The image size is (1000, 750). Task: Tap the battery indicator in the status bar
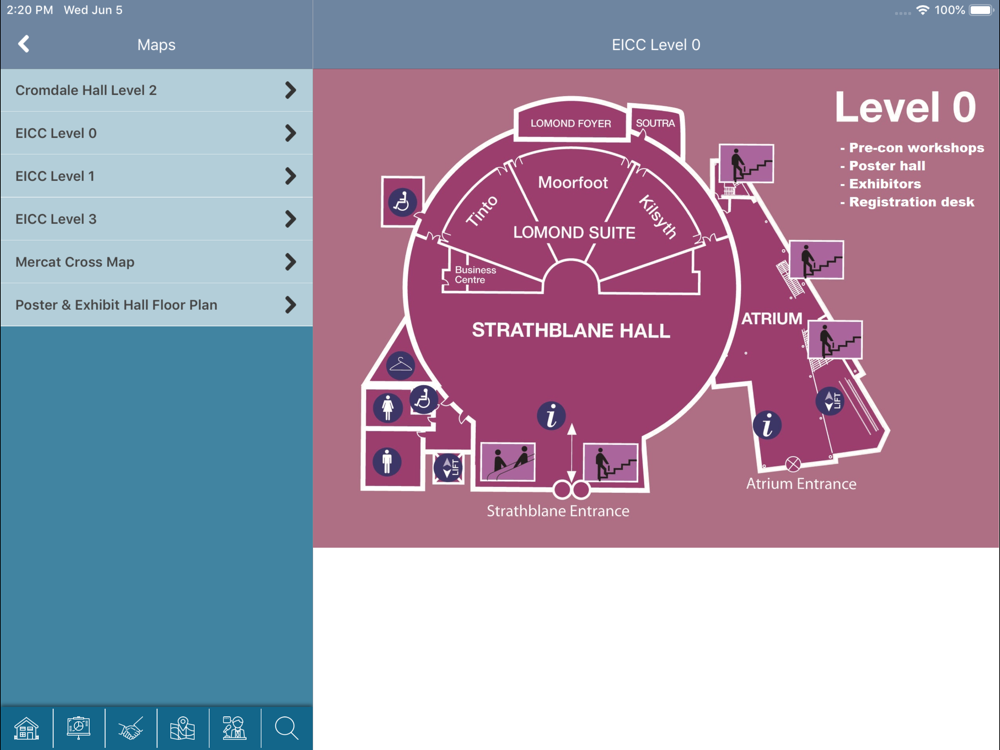[x=981, y=10]
